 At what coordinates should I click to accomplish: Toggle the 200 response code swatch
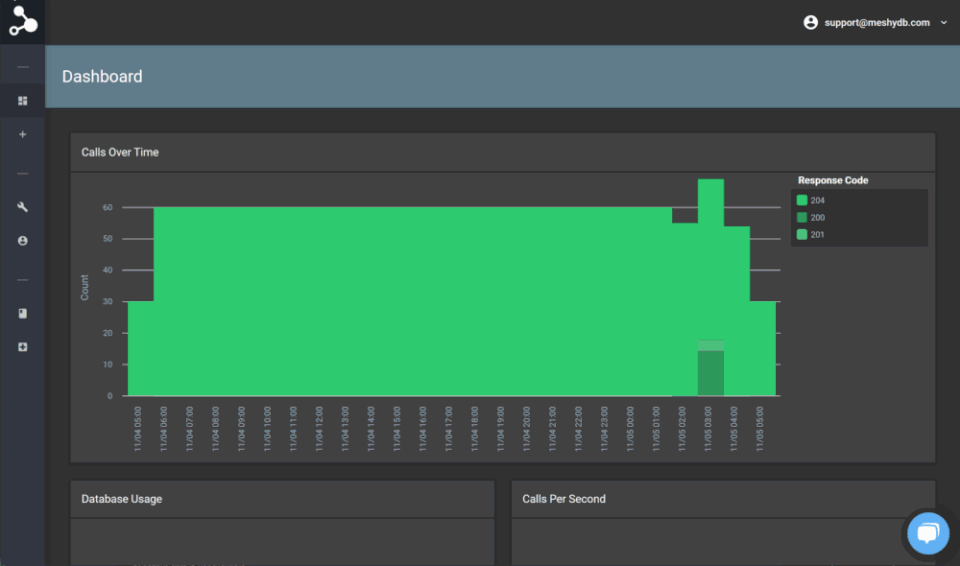coord(802,217)
